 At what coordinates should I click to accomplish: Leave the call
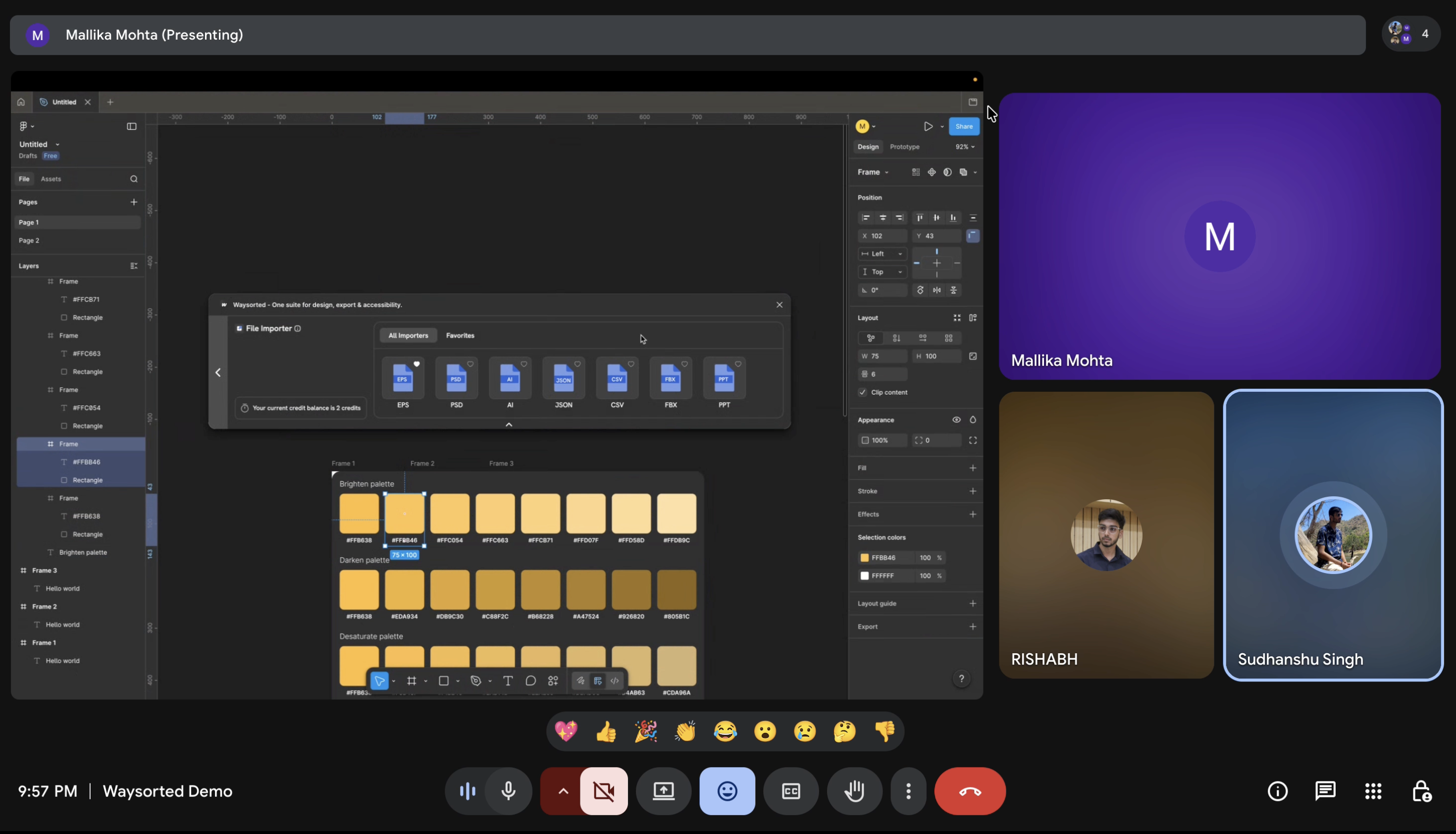click(970, 791)
